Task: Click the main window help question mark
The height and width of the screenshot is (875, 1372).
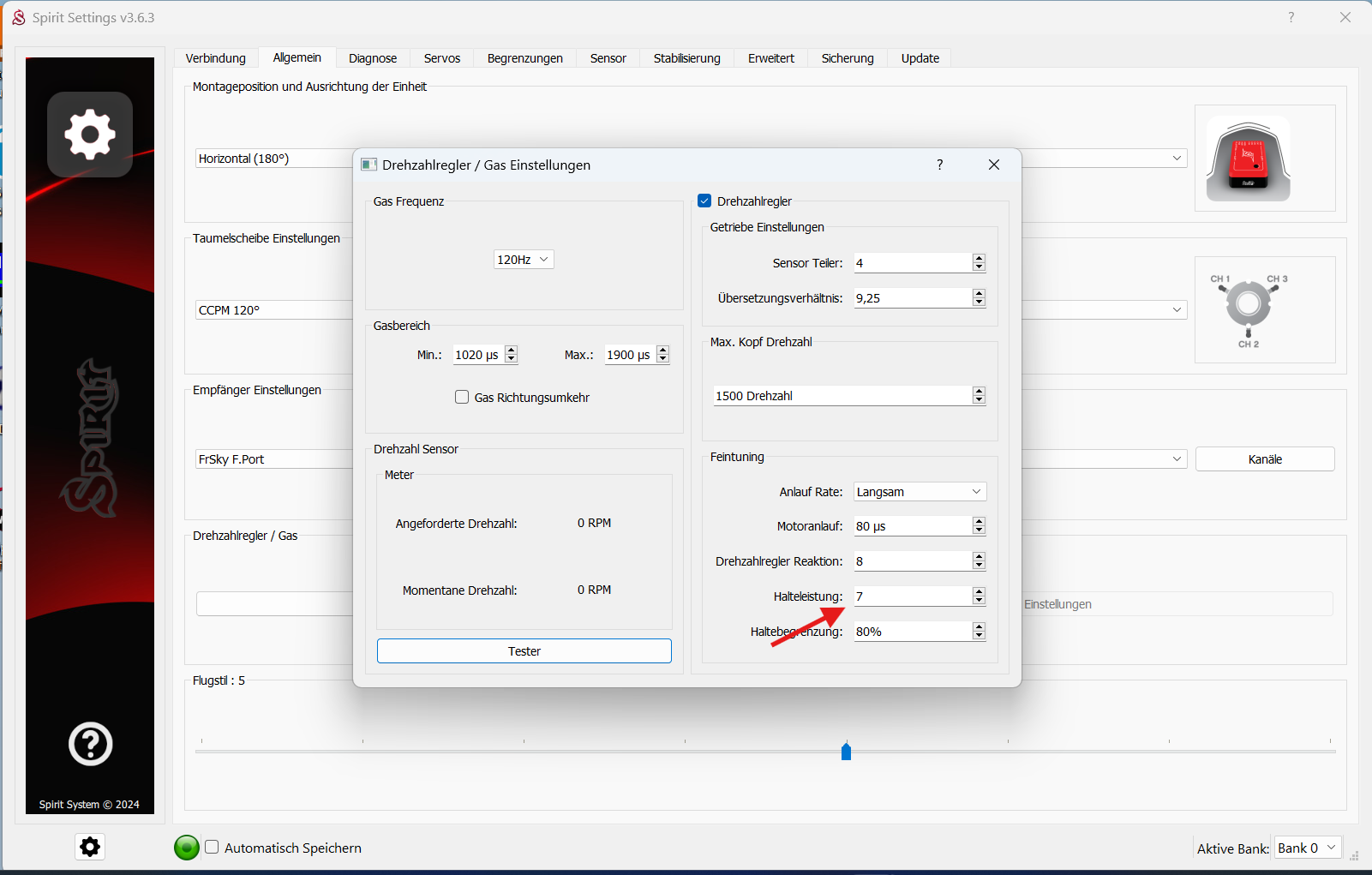Action: tap(1291, 18)
